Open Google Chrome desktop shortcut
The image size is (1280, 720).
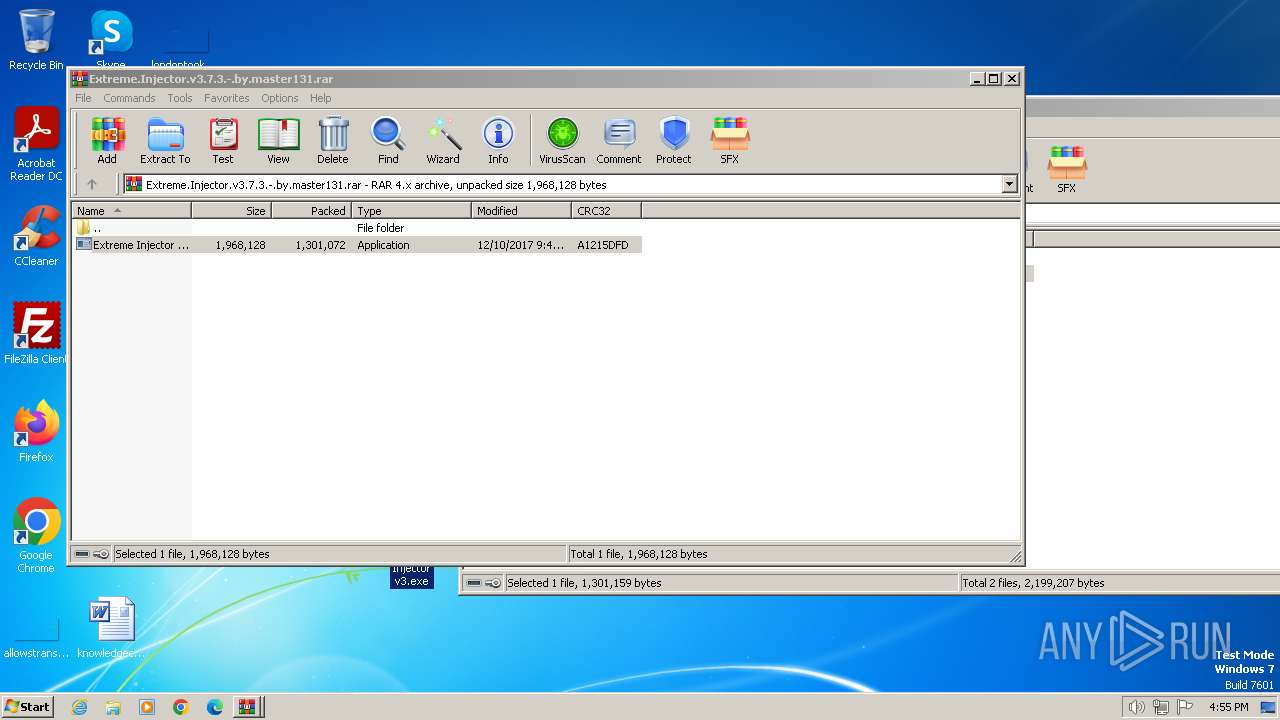(x=36, y=536)
